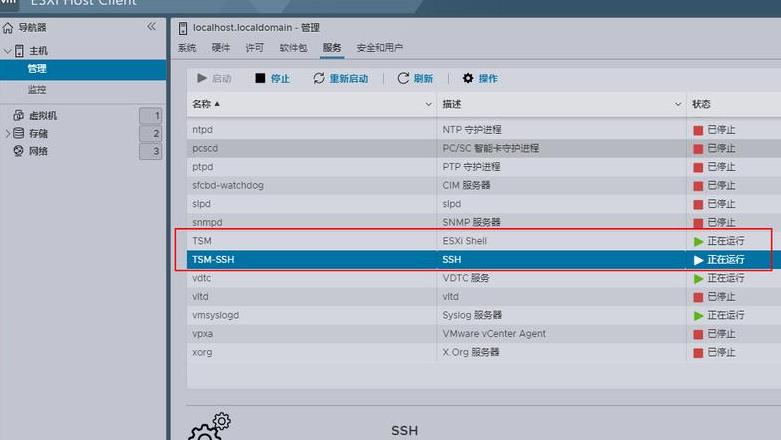Screen dimensions: 781x440
Task: Select the sfcbd-watchdog service row
Action: coord(484,185)
